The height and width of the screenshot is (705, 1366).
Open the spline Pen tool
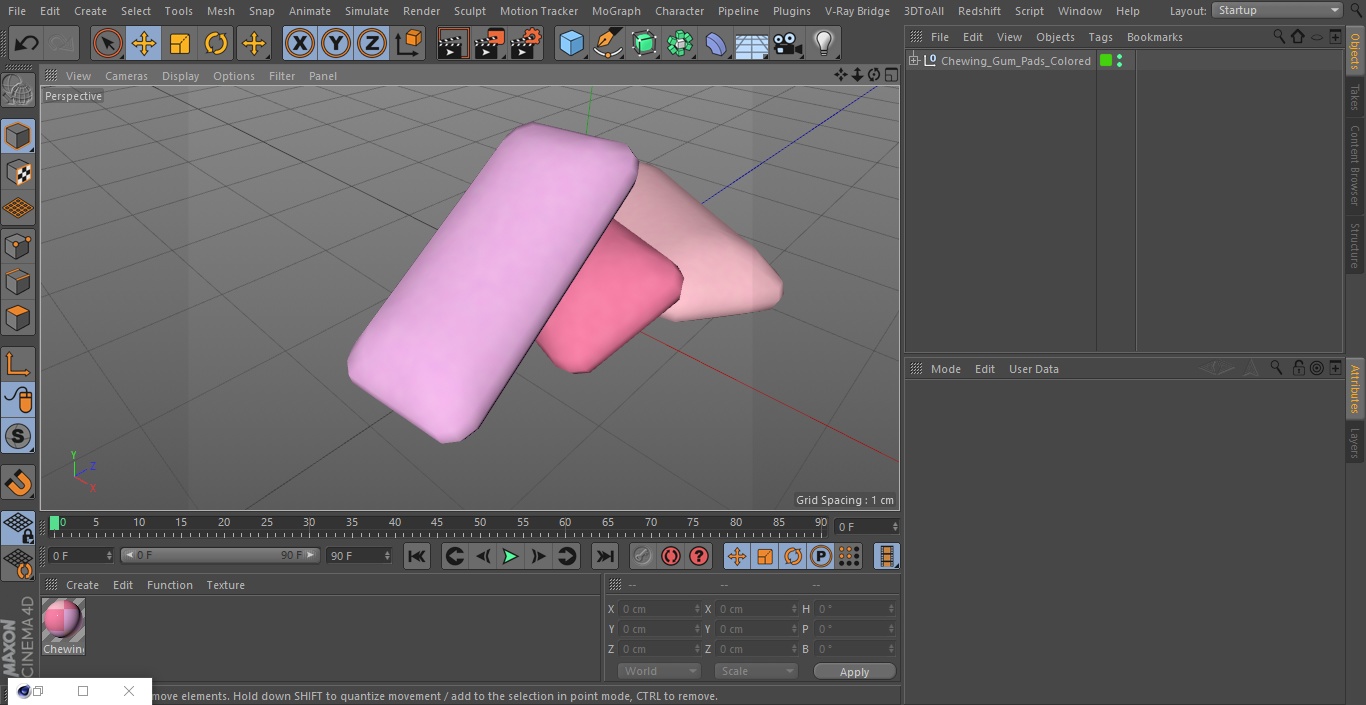(x=607, y=43)
